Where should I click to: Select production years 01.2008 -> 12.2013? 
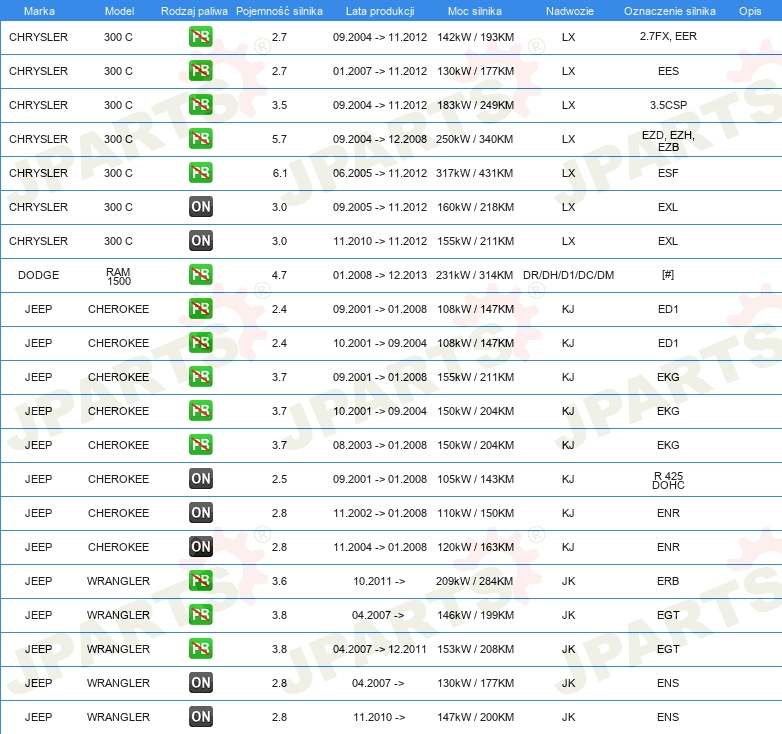(x=380, y=275)
